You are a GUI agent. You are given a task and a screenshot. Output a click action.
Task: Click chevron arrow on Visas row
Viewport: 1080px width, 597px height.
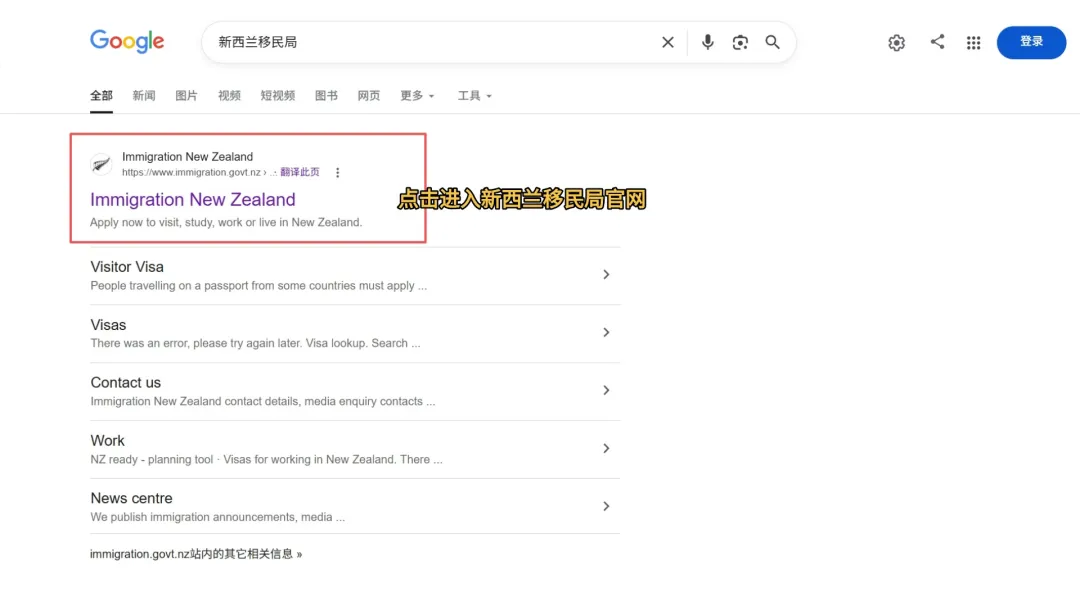pyautogui.click(x=606, y=333)
